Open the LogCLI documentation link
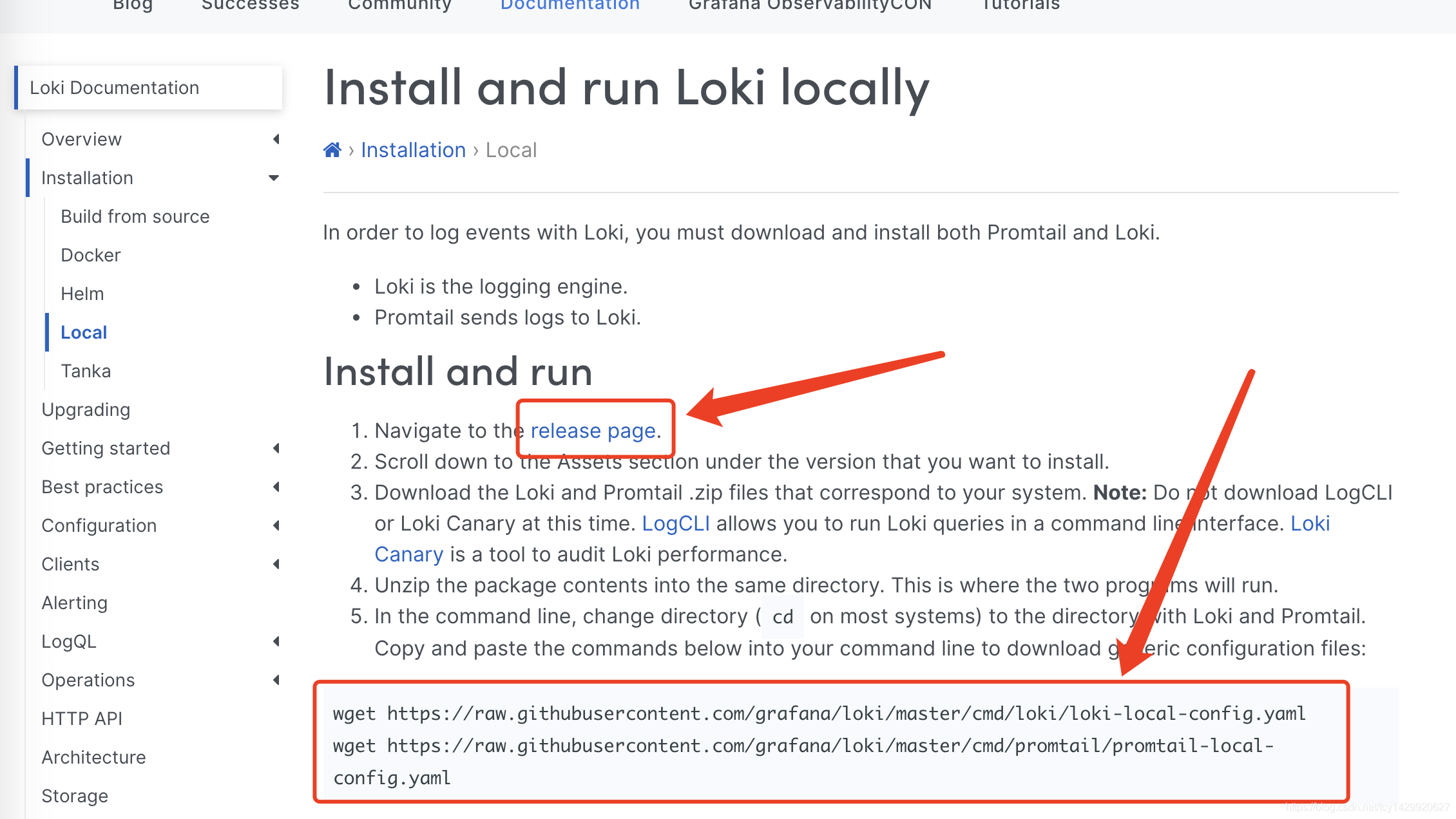The image size is (1456, 819). tap(676, 523)
